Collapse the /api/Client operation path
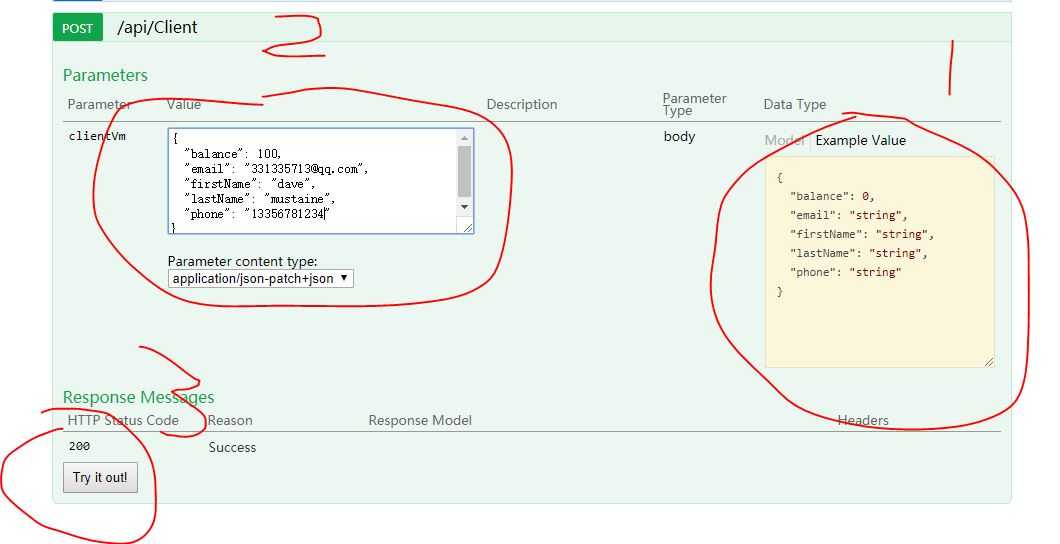The image size is (1060, 544). click(158, 27)
